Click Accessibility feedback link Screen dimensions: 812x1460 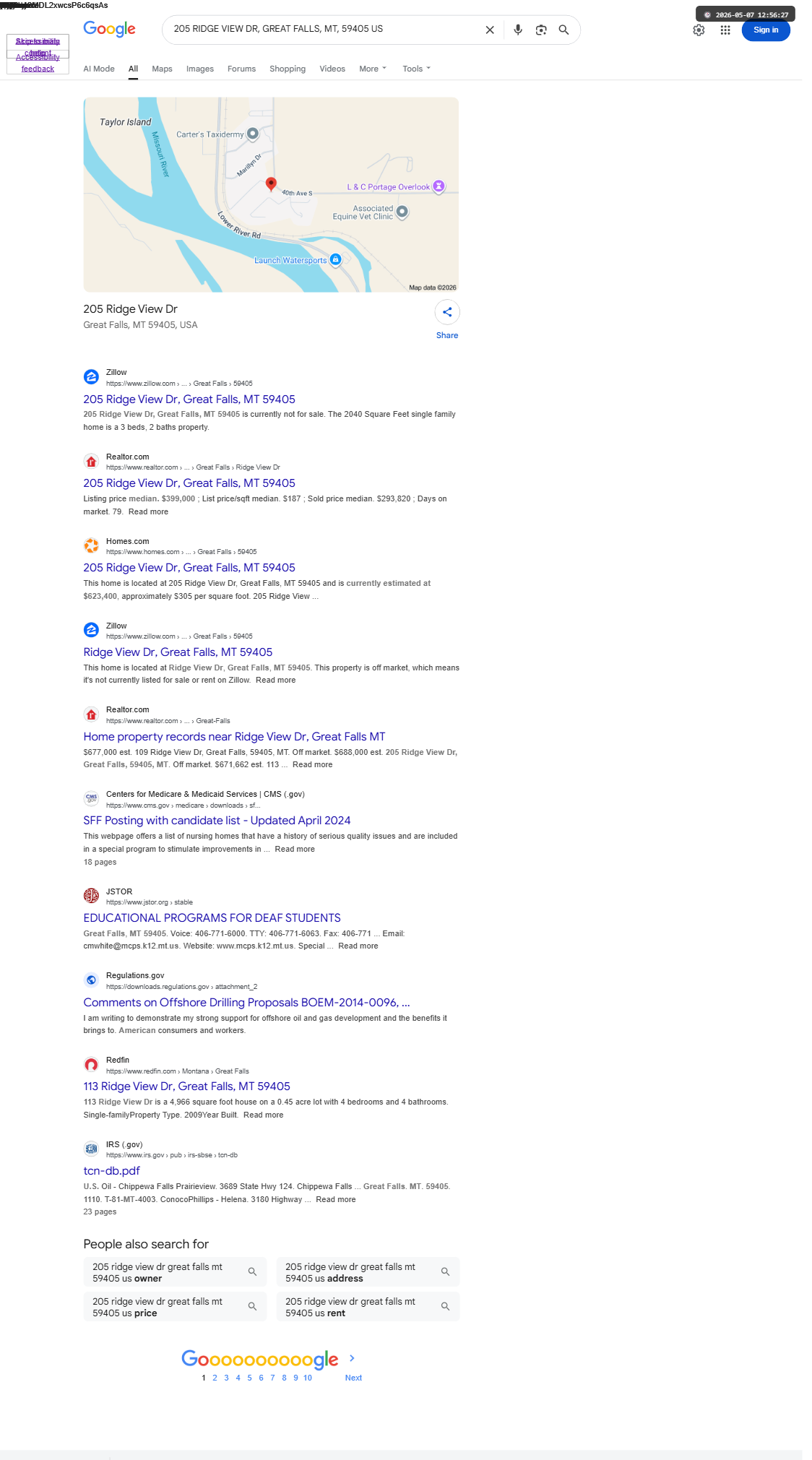tap(38, 63)
